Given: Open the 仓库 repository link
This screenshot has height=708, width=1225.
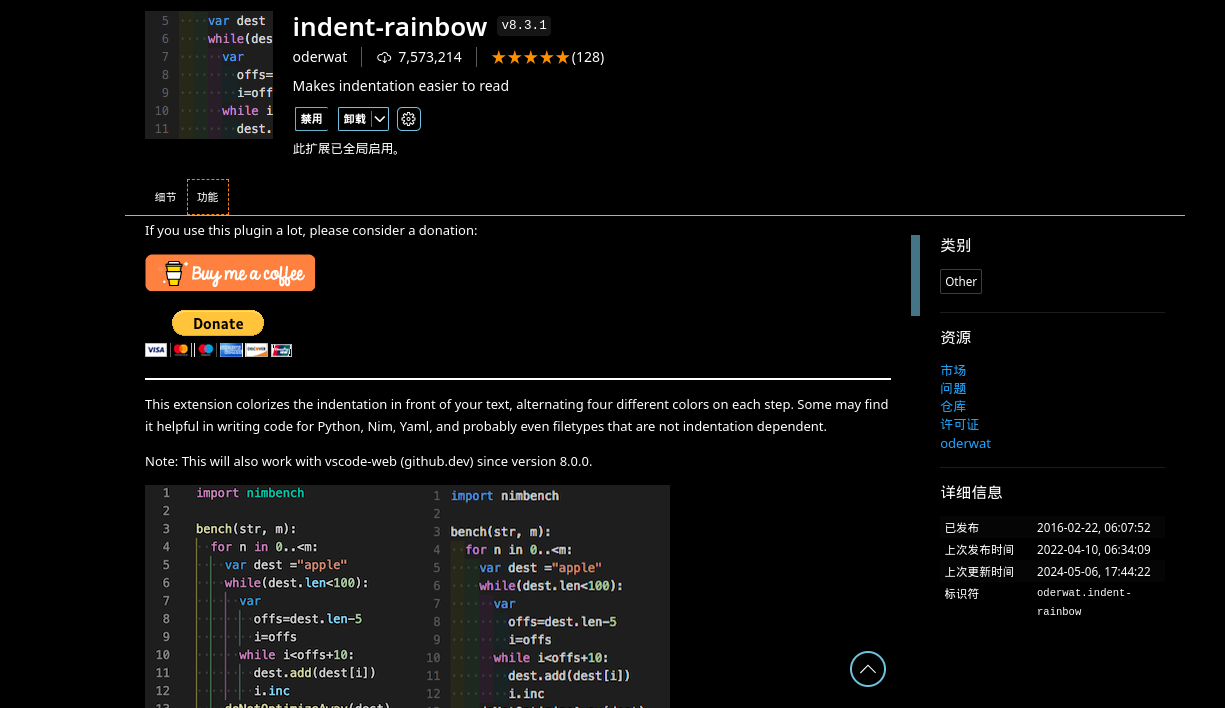Looking at the screenshot, I should (x=953, y=406).
